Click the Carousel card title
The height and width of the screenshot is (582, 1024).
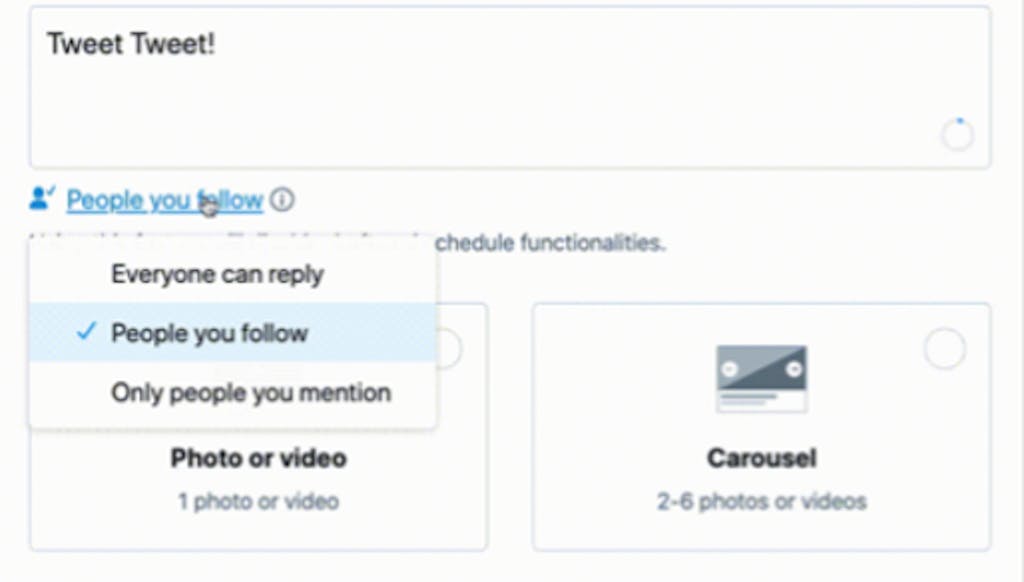(x=761, y=458)
